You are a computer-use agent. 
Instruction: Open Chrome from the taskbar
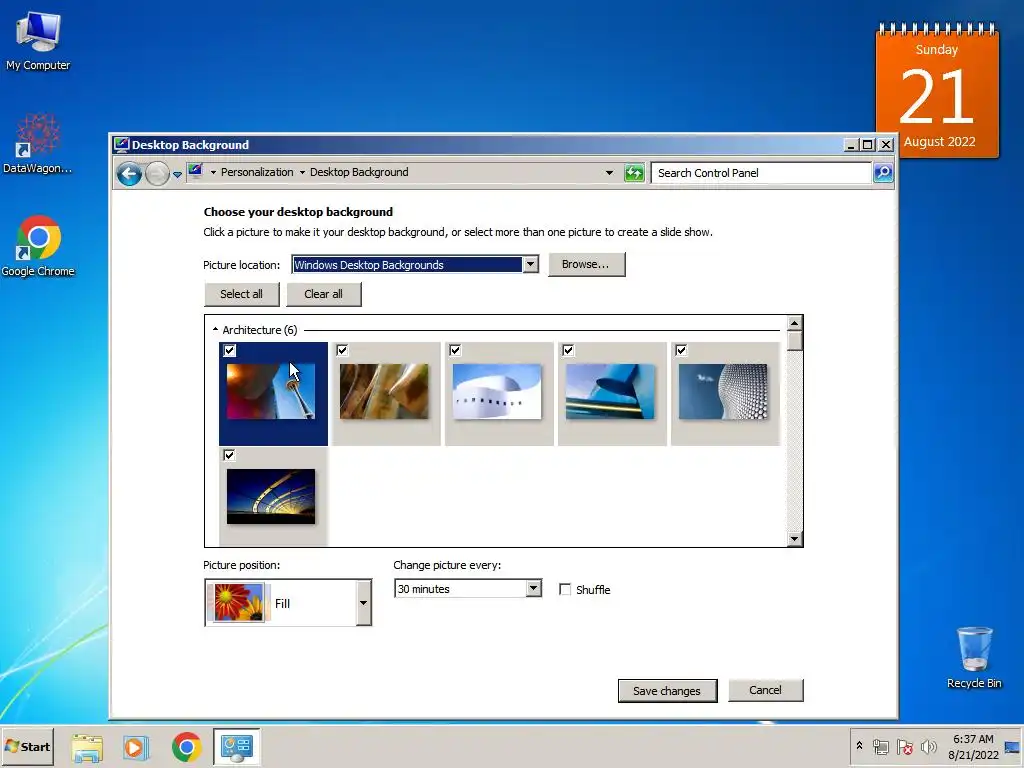(x=187, y=747)
